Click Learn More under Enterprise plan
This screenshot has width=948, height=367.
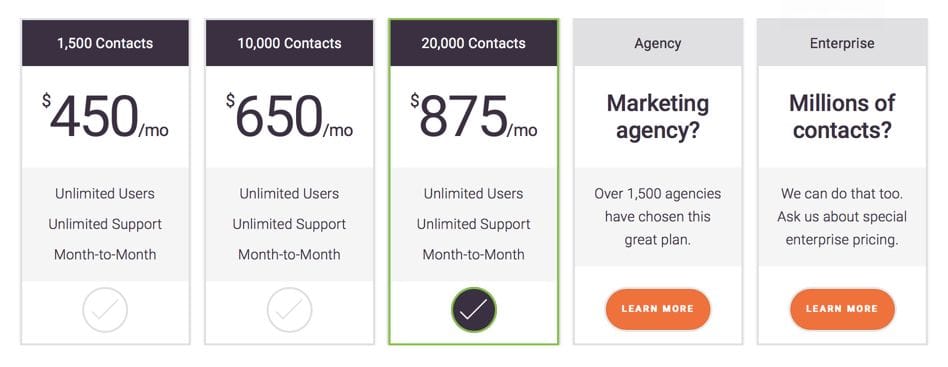[842, 309]
